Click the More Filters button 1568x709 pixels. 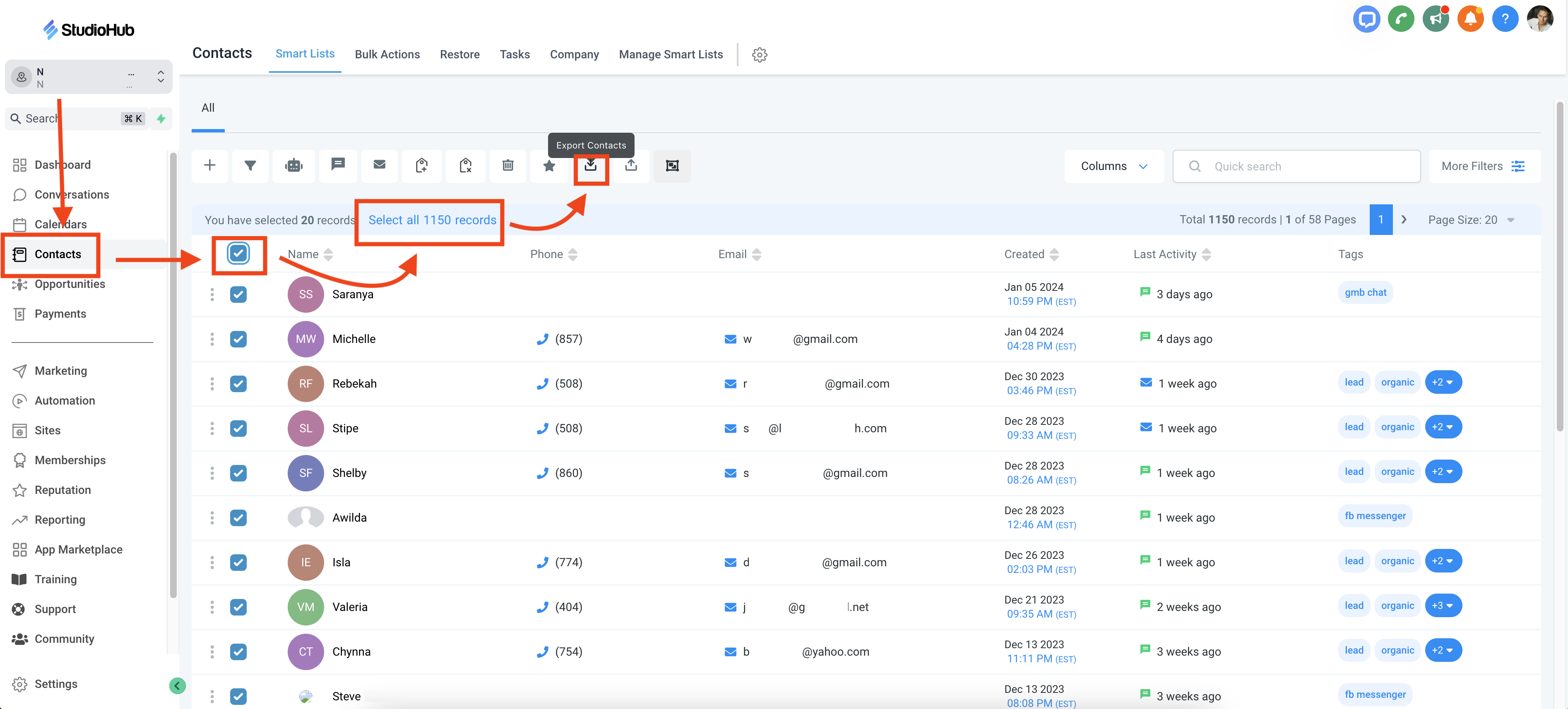1483,166
